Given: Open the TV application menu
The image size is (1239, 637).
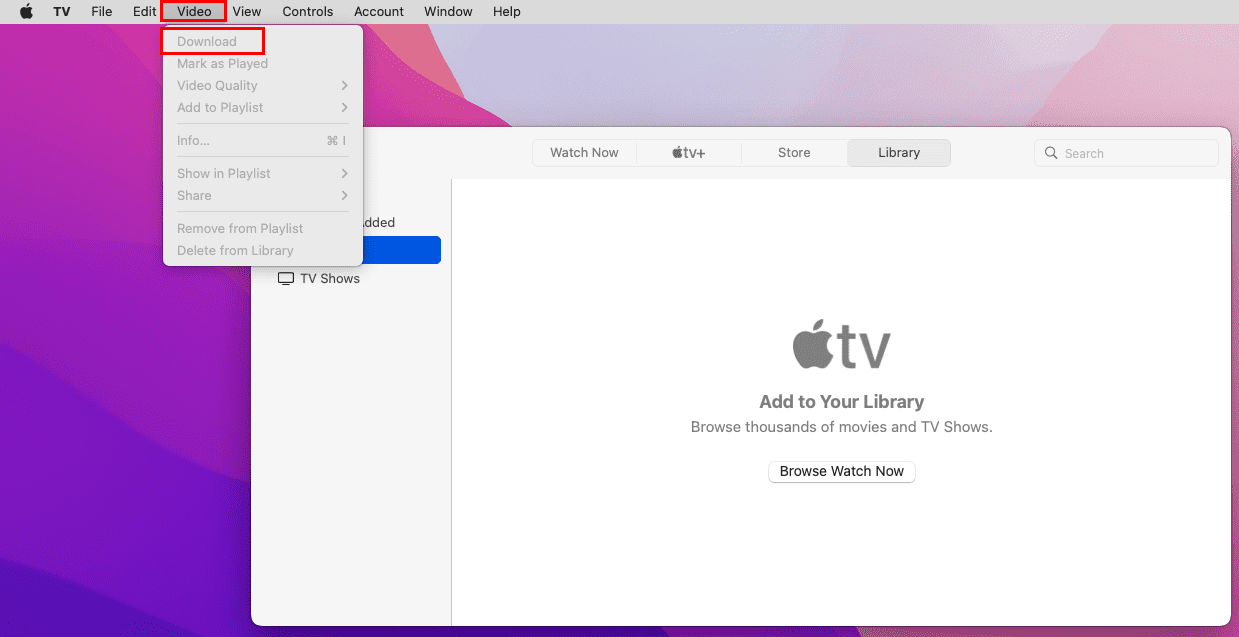Looking at the screenshot, I should pyautogui.click(x=62, y=11).
